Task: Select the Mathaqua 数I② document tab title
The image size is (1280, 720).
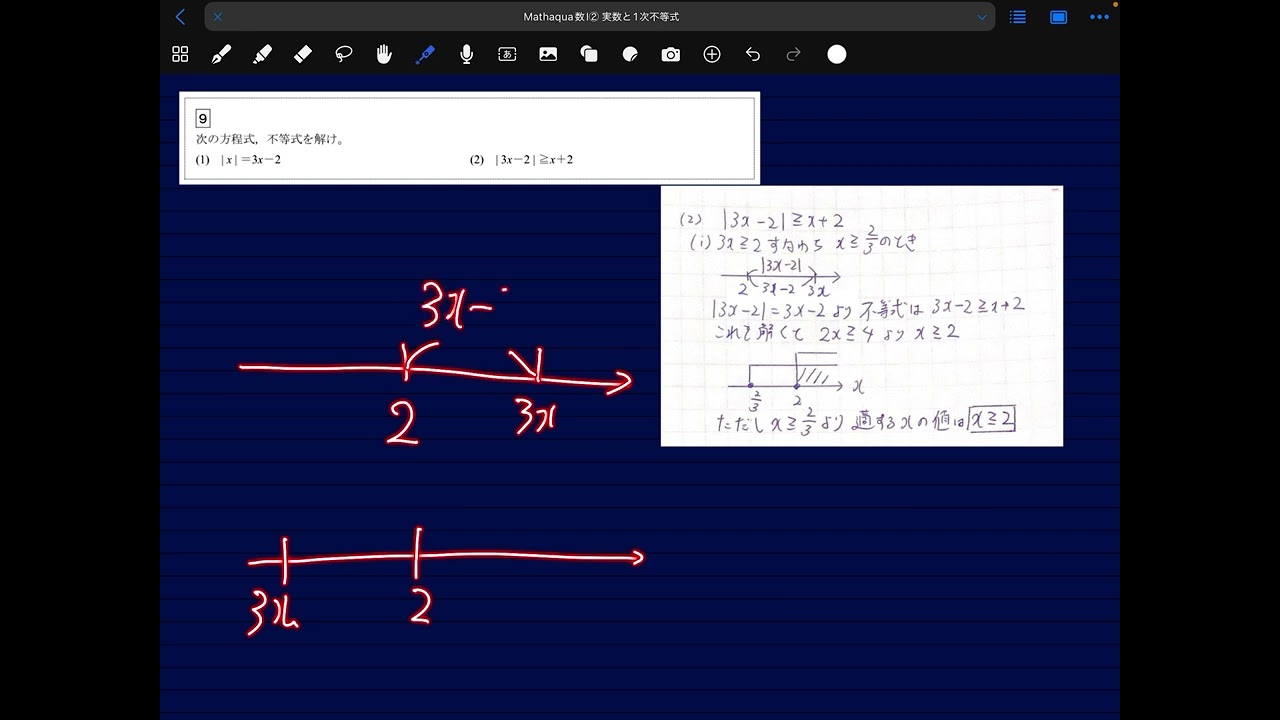Action: coord(601,17)
